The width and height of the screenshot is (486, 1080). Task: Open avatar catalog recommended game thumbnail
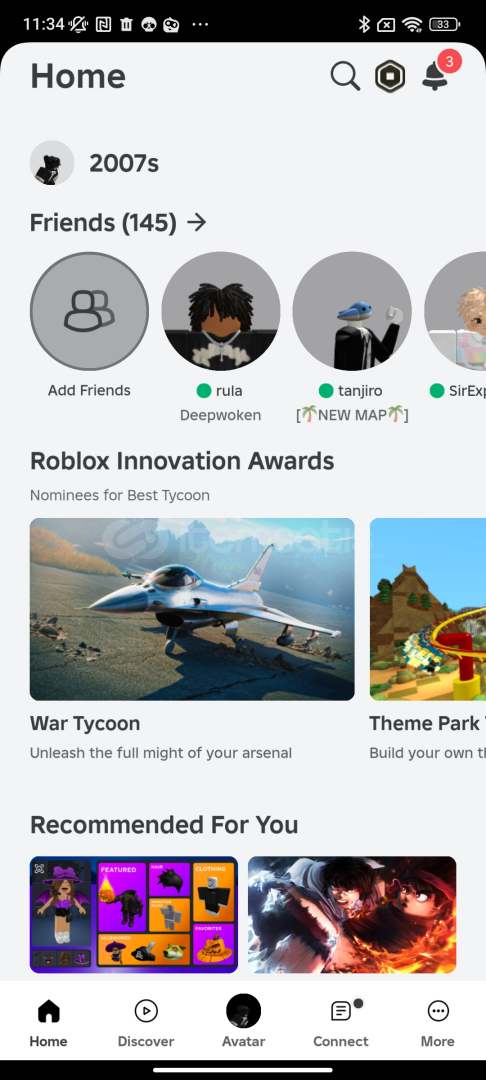[x=134, y=914]
